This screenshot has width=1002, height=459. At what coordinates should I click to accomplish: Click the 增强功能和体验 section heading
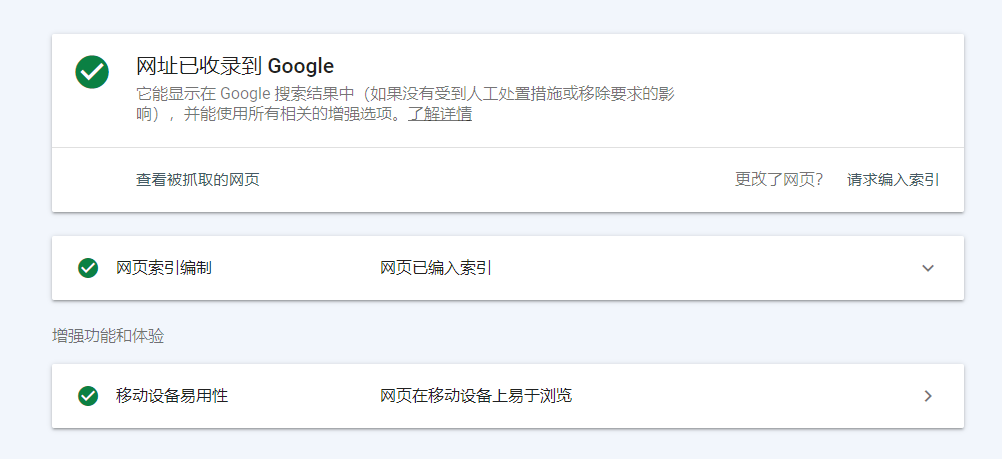click(108, 336)
